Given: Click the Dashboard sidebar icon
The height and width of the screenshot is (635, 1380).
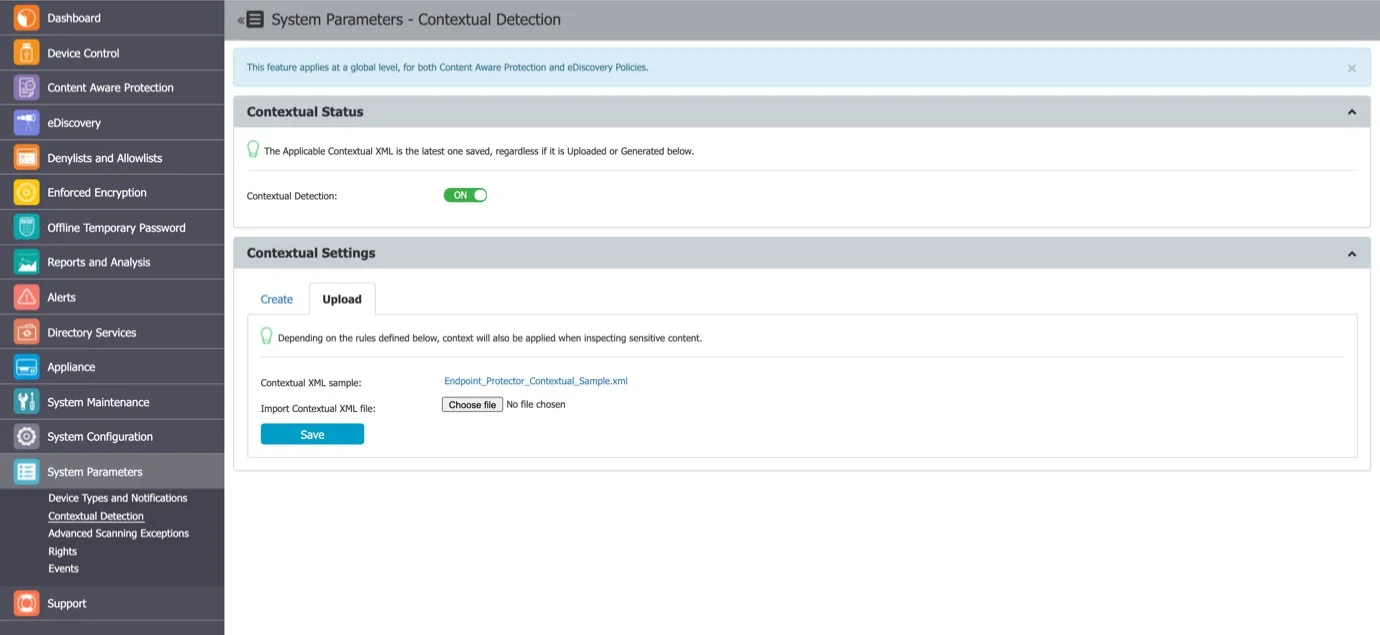Looking at the screenshot, I should click(26, 18).
